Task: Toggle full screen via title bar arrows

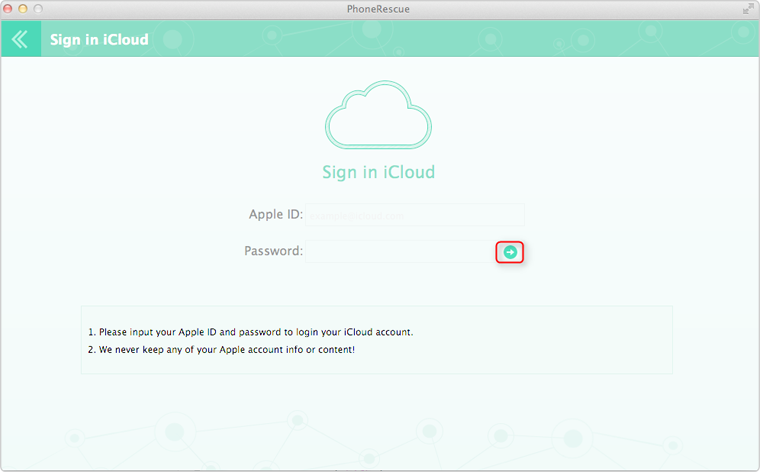Action: tap(747, 8)
